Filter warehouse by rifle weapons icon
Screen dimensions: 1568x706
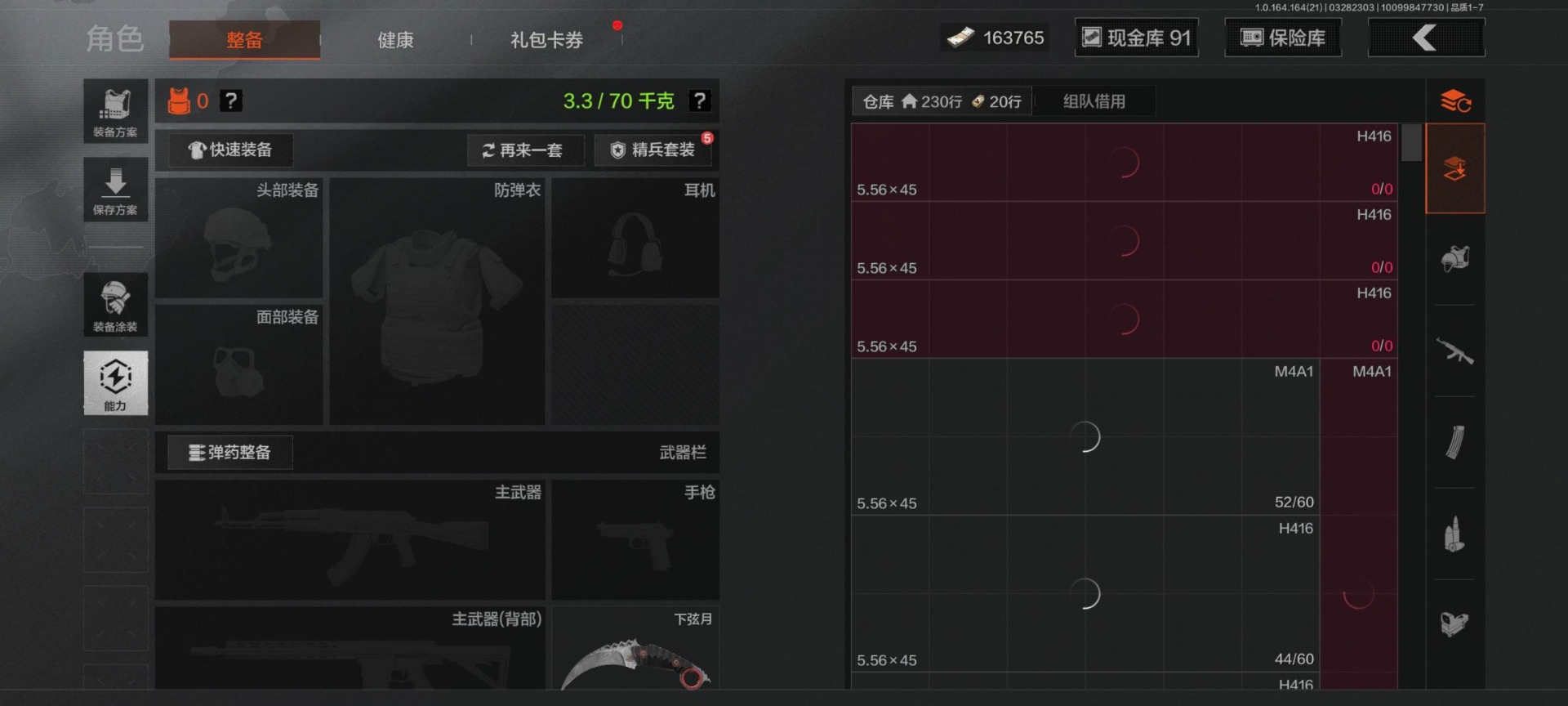point(1455,351)
